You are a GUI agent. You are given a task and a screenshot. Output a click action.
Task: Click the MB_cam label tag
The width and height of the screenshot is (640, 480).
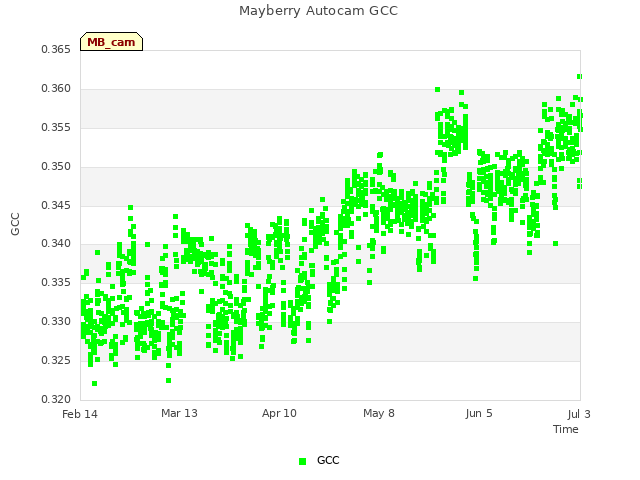[111, 42]
